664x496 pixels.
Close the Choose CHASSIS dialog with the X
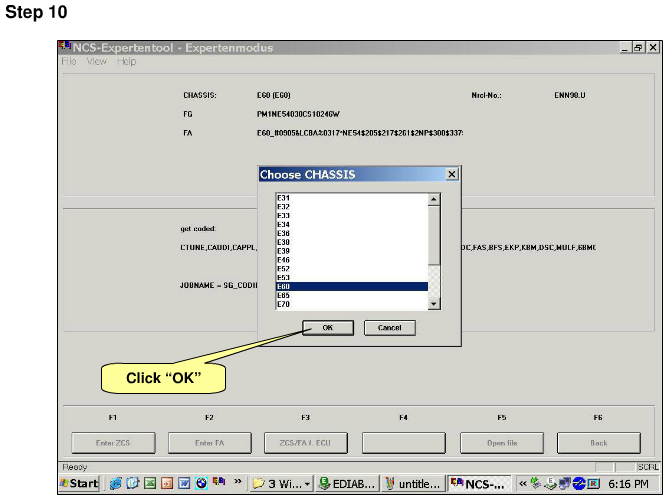point(452,174)
